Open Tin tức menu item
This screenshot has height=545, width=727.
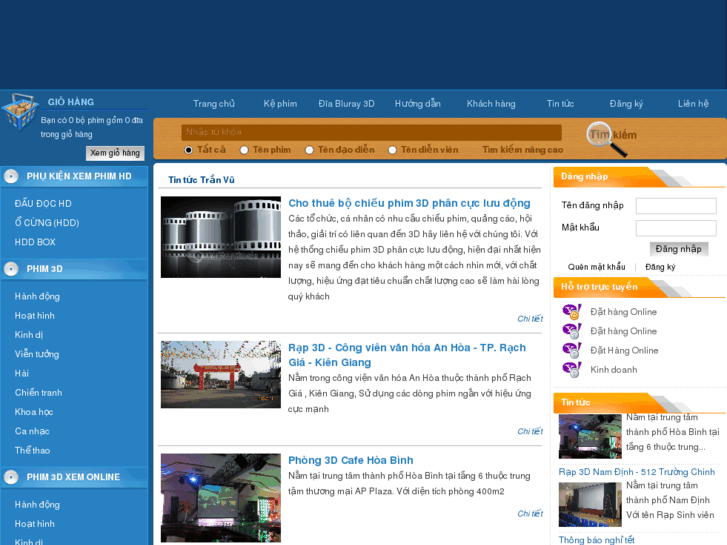click(560, 103)
